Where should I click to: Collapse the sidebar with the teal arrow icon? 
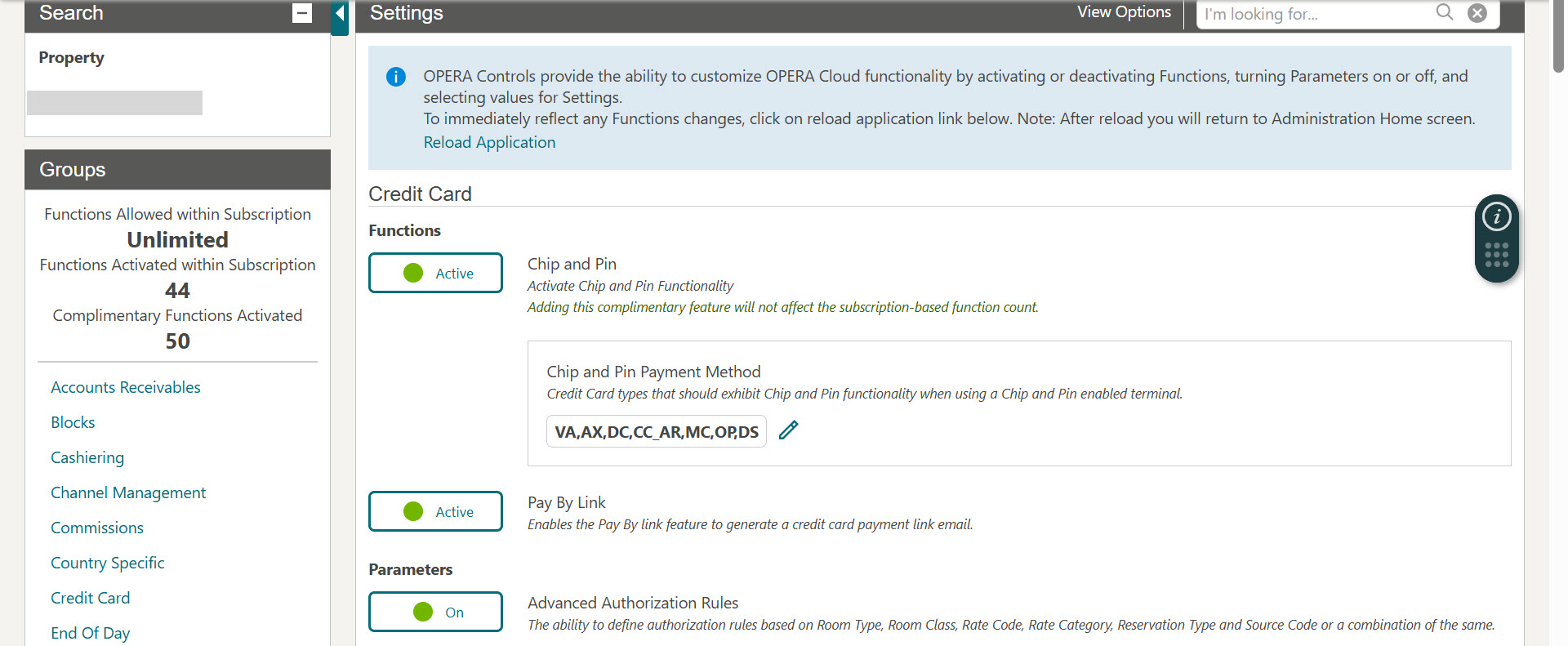[339, 13]
